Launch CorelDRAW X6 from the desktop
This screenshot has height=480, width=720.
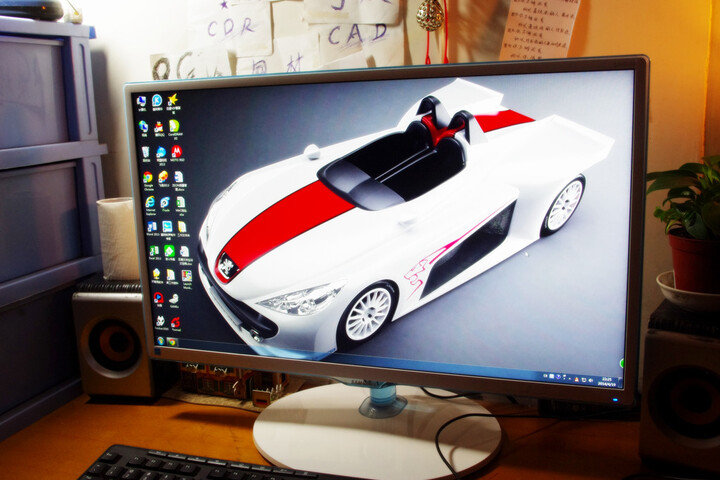click(x=174, y=126)
